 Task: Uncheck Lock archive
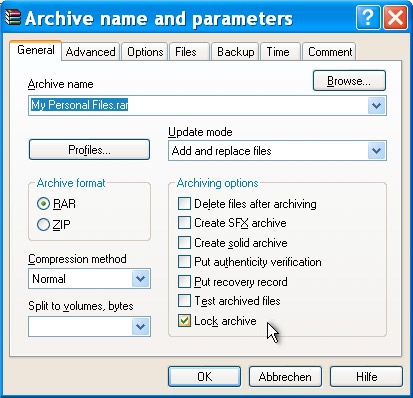(217, 321)
